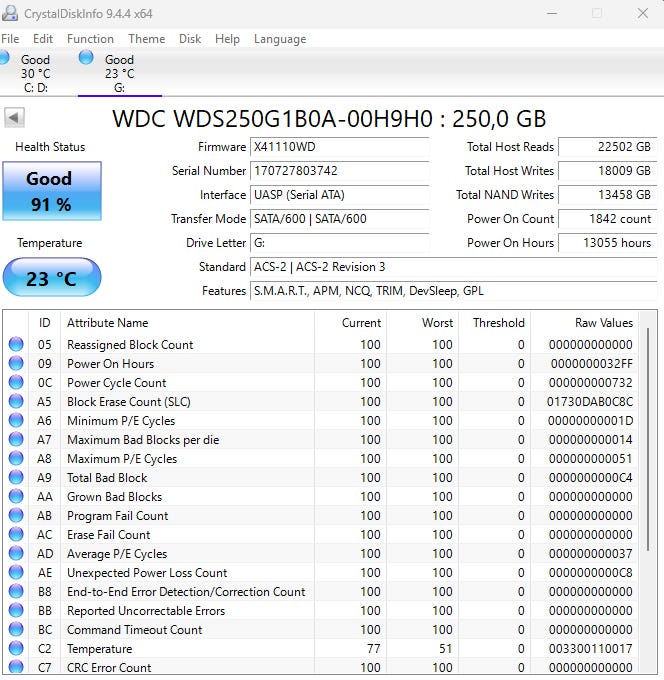Click status orb for Total Bad Block
This screenshot has height=680, width=664.
click(x=16, y=478)
